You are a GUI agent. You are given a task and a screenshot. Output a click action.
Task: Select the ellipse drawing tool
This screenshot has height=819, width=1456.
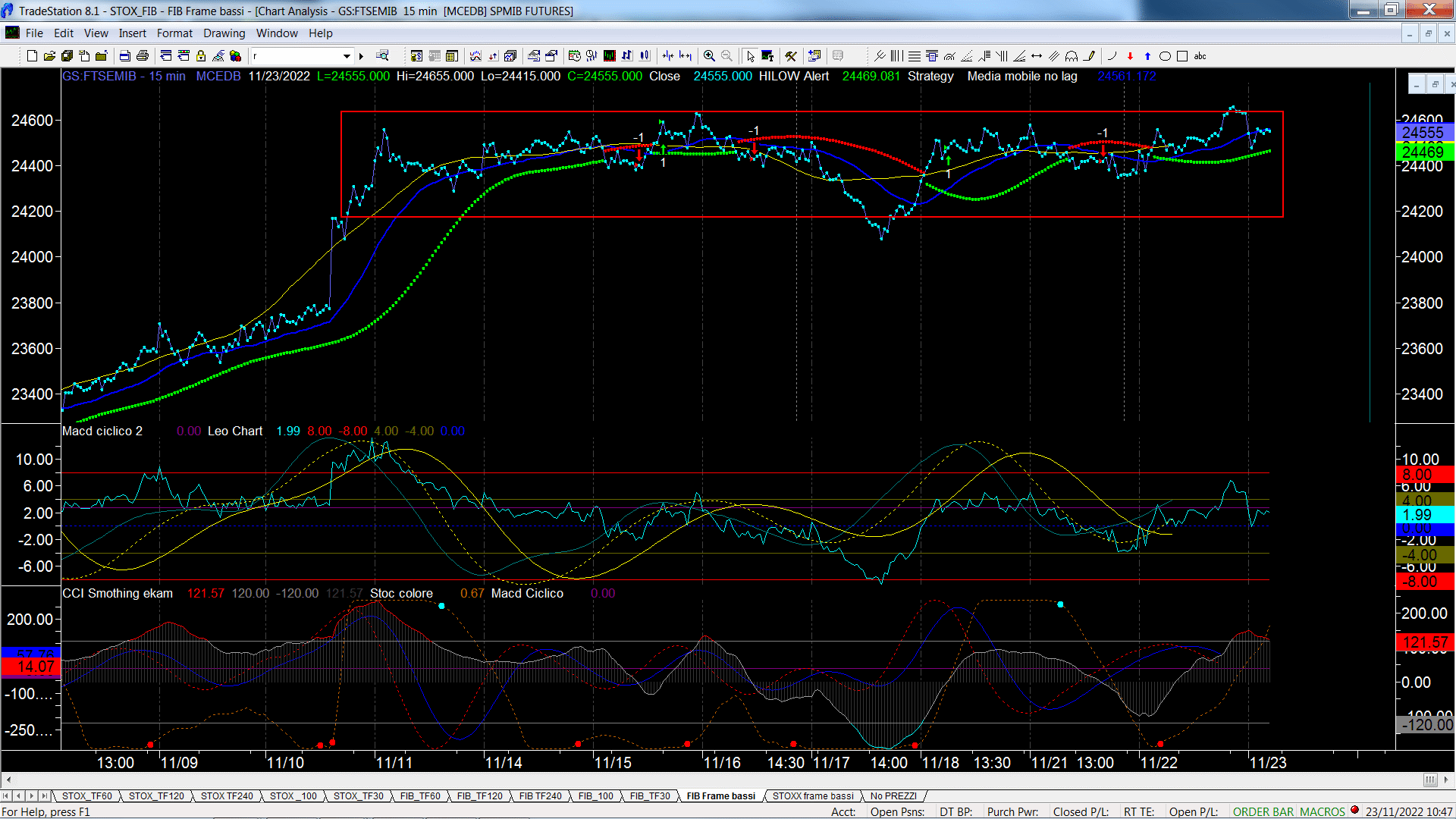point(1165,56)
